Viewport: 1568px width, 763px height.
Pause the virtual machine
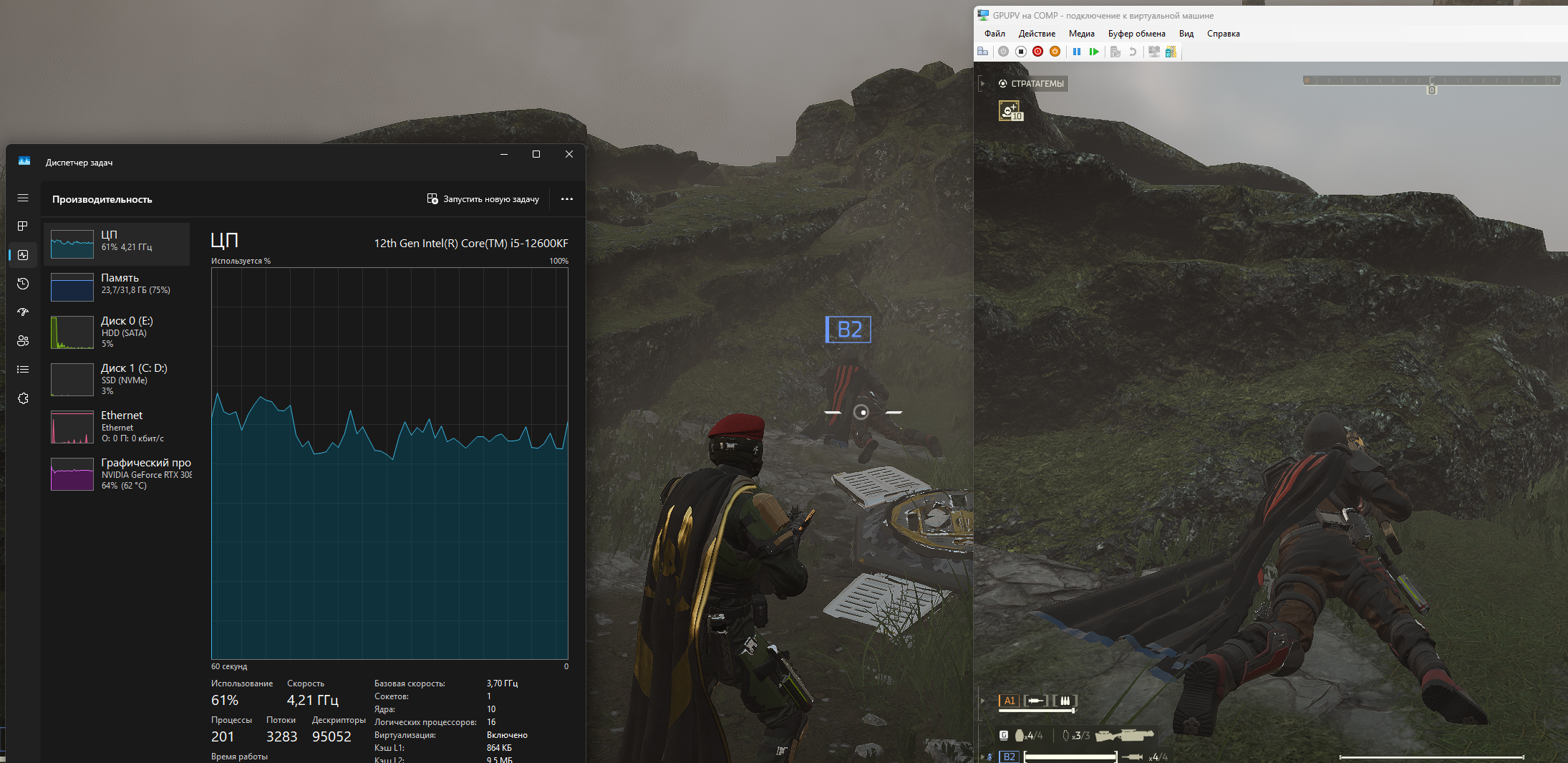(x=1076, y=52)
